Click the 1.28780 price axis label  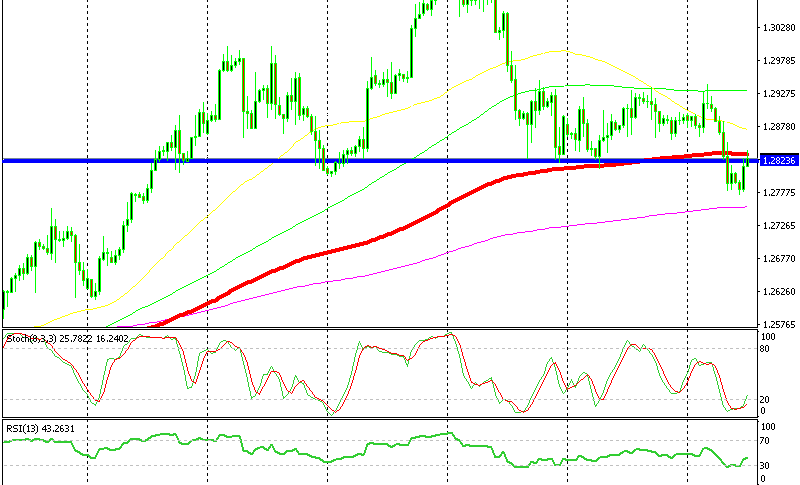point(779,126)
